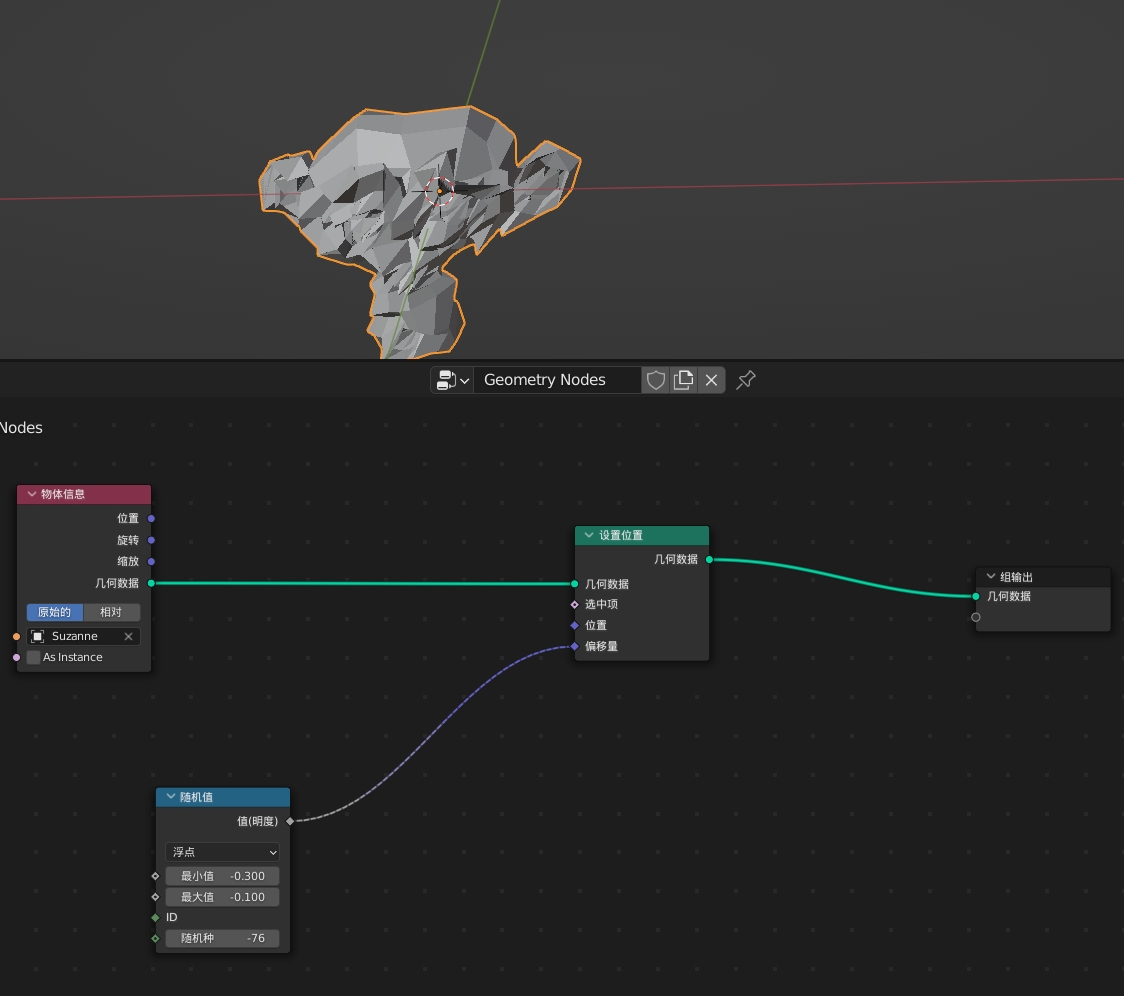This screenshot has height=996, width=1124.
Task: Click the 随机种 -76 value field
Action: [x=222, y=938]
